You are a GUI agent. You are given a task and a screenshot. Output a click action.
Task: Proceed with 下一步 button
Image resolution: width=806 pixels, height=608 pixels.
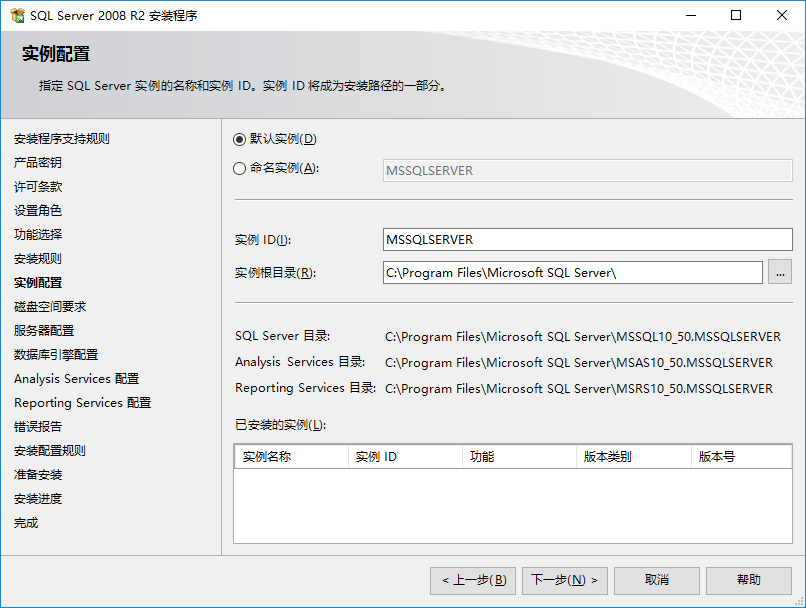click(x=564, y=580)
